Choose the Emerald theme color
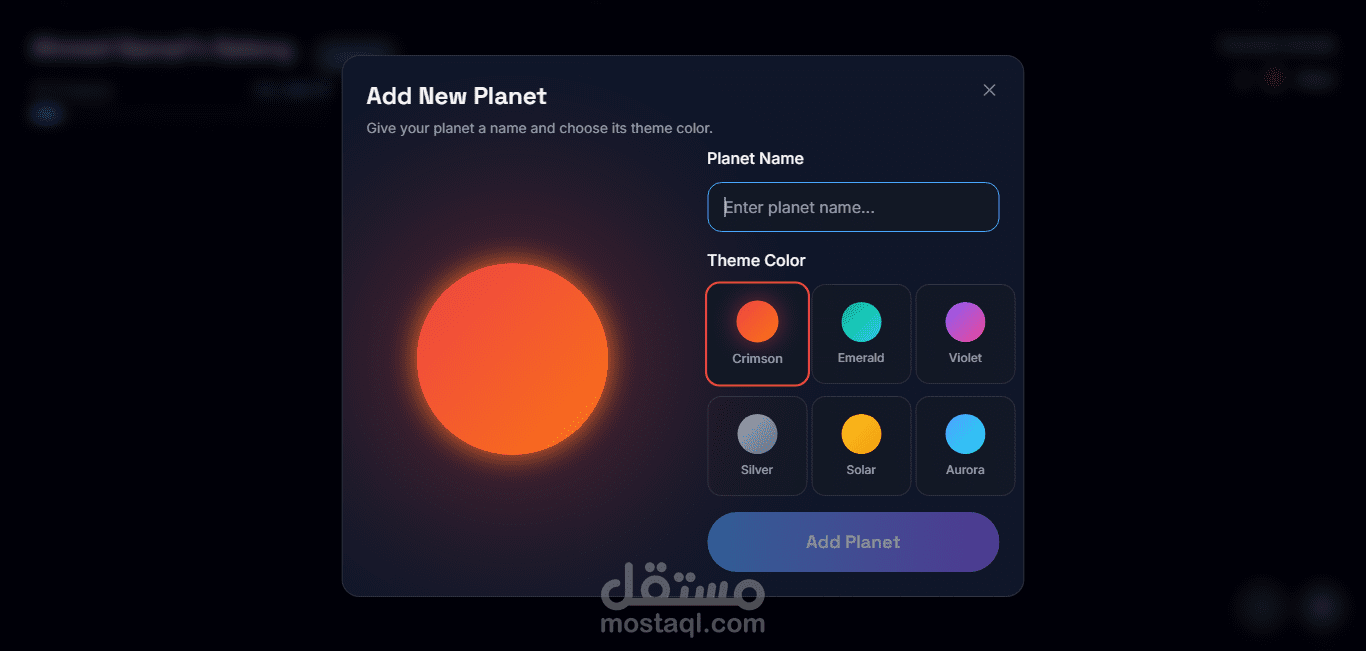 tap(861, 334)
